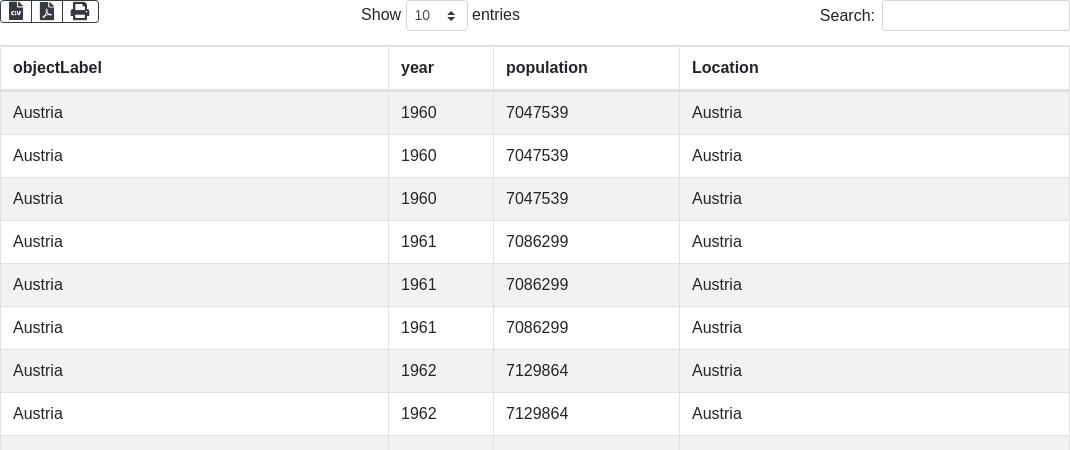Click the first 7047539 population cell
Screen dimensions: 1070x450
[537, 113]
